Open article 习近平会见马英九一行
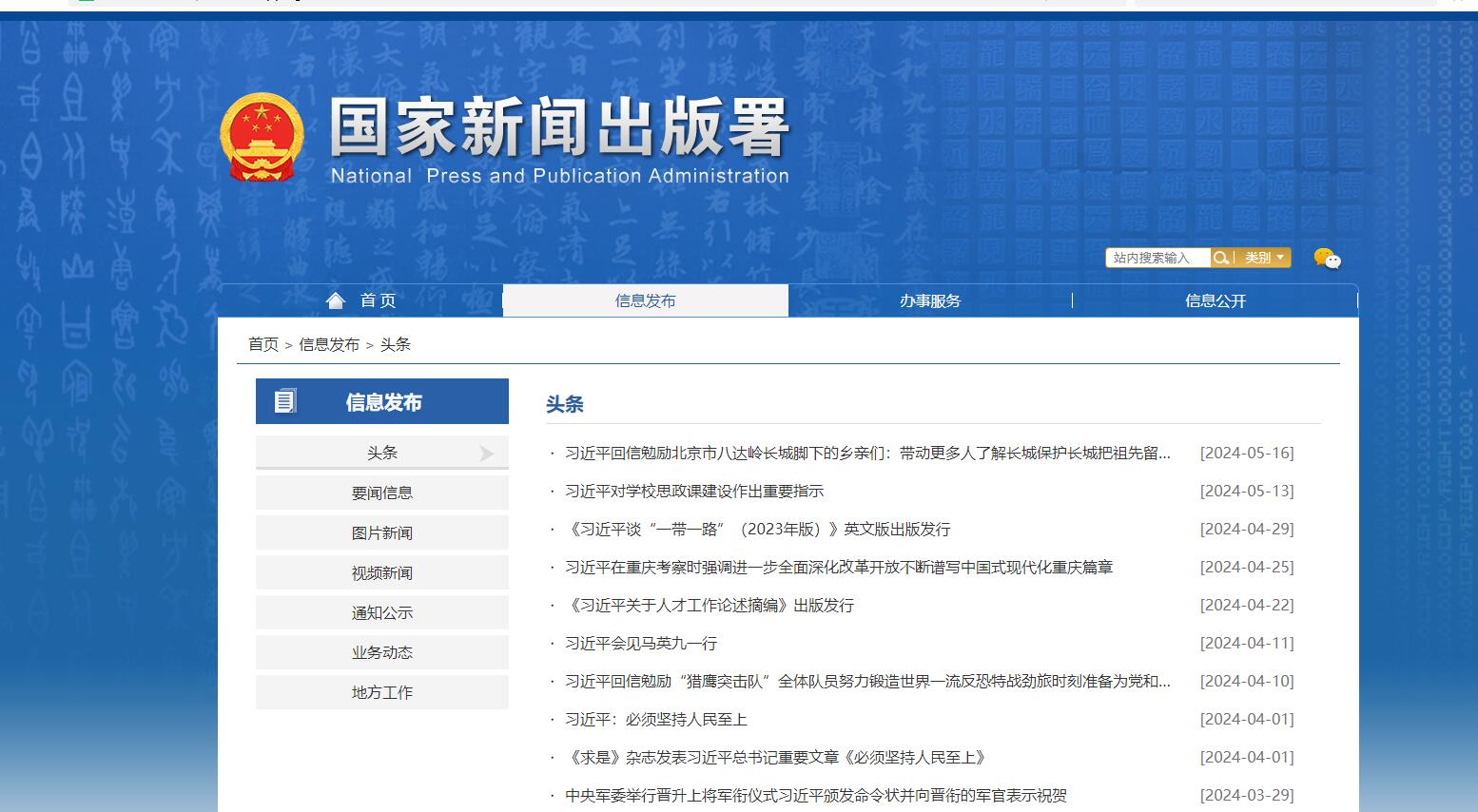1478x812 pixels. [641, 643]
